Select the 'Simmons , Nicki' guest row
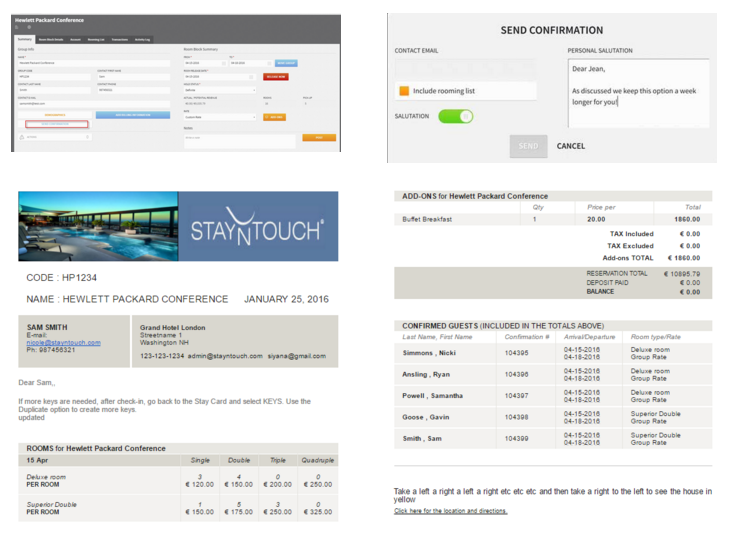 point(553,353)
